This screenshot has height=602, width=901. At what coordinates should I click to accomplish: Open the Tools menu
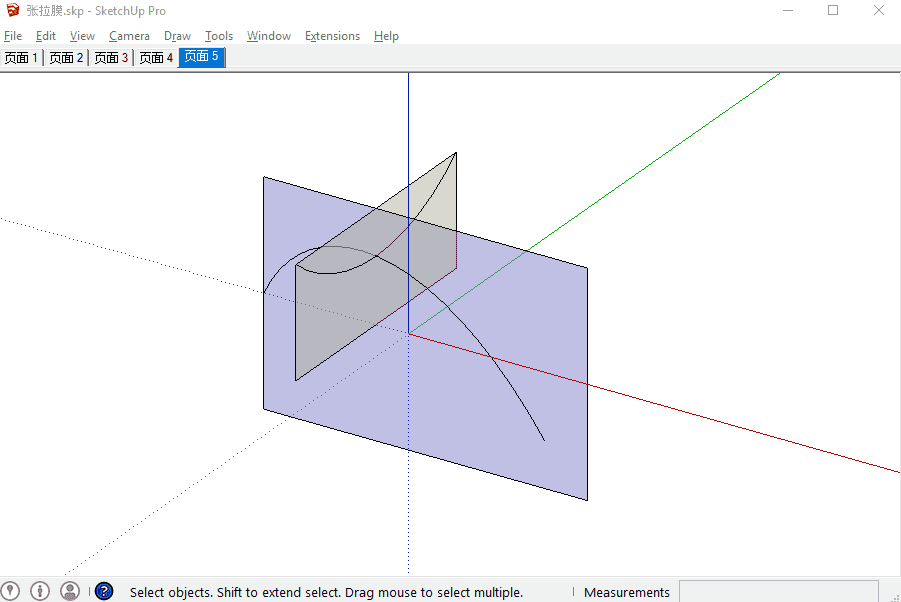tap(219, 36)
